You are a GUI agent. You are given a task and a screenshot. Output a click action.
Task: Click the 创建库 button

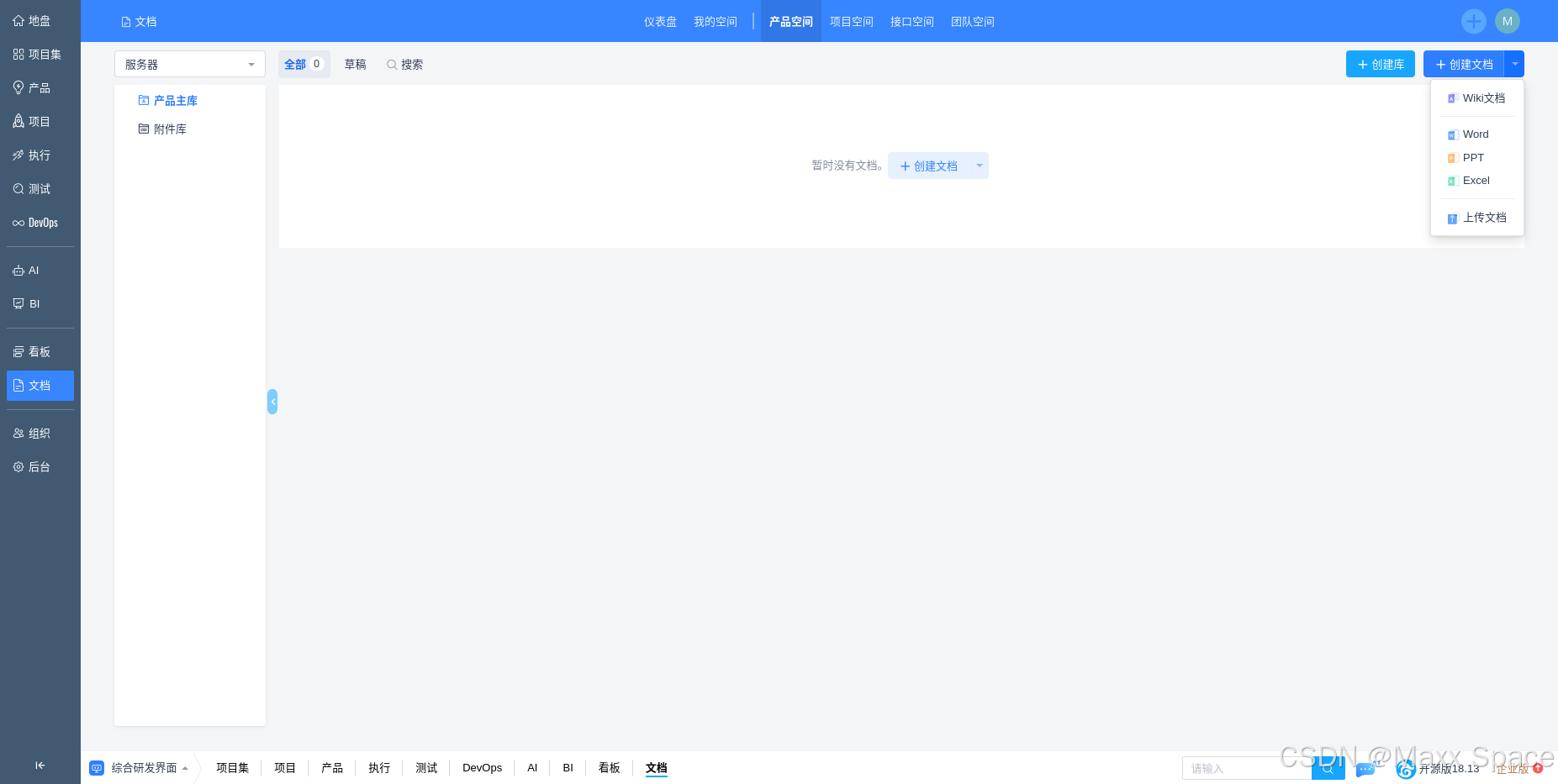coord(1380,64)
